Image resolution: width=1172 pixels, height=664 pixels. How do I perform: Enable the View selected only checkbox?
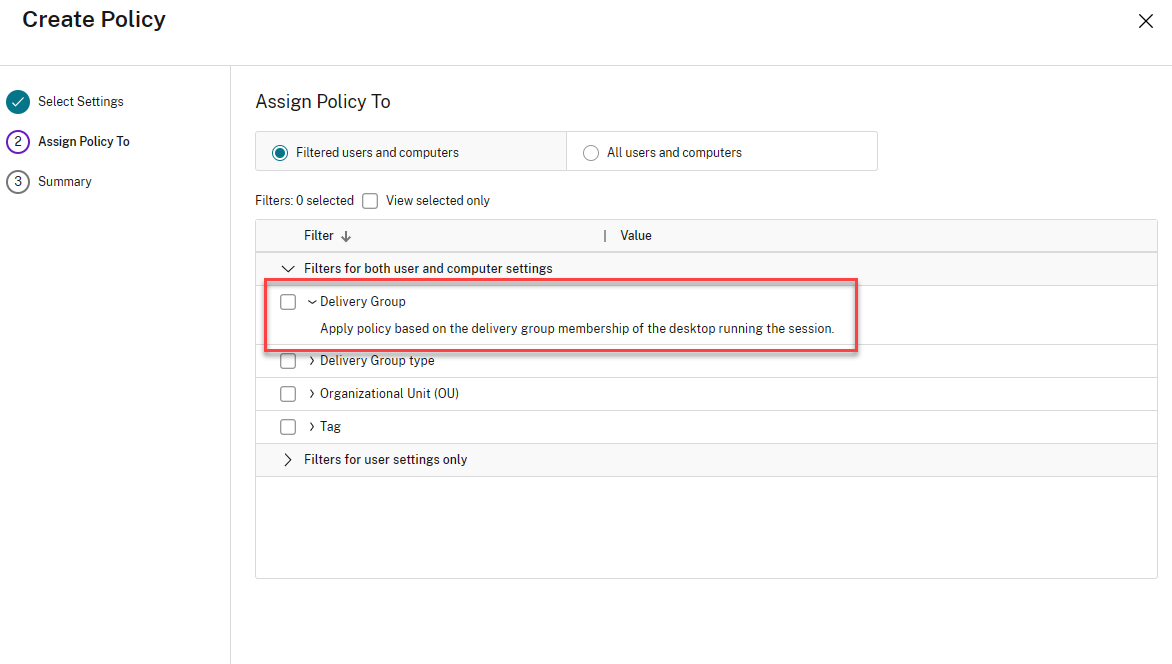(370, 201)
